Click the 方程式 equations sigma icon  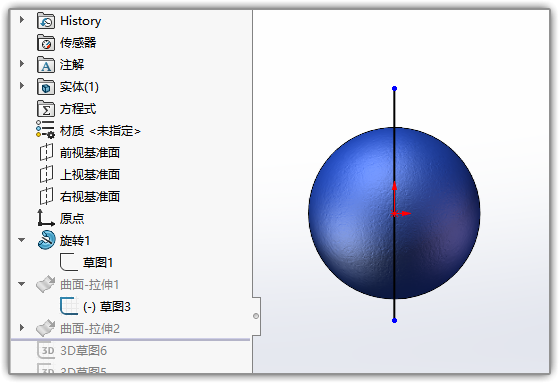(46, 109)
